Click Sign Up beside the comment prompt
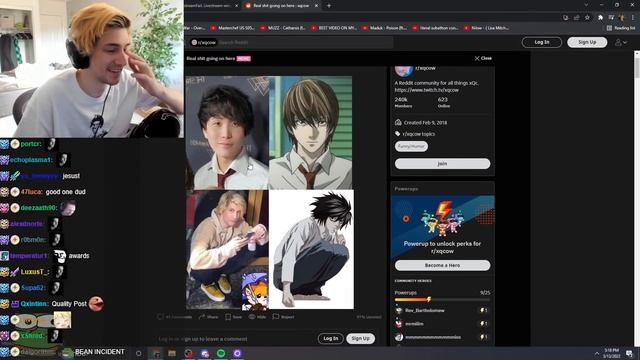This screenshot has height=360, width=640. pyautogui.click(x=360, y=338)
